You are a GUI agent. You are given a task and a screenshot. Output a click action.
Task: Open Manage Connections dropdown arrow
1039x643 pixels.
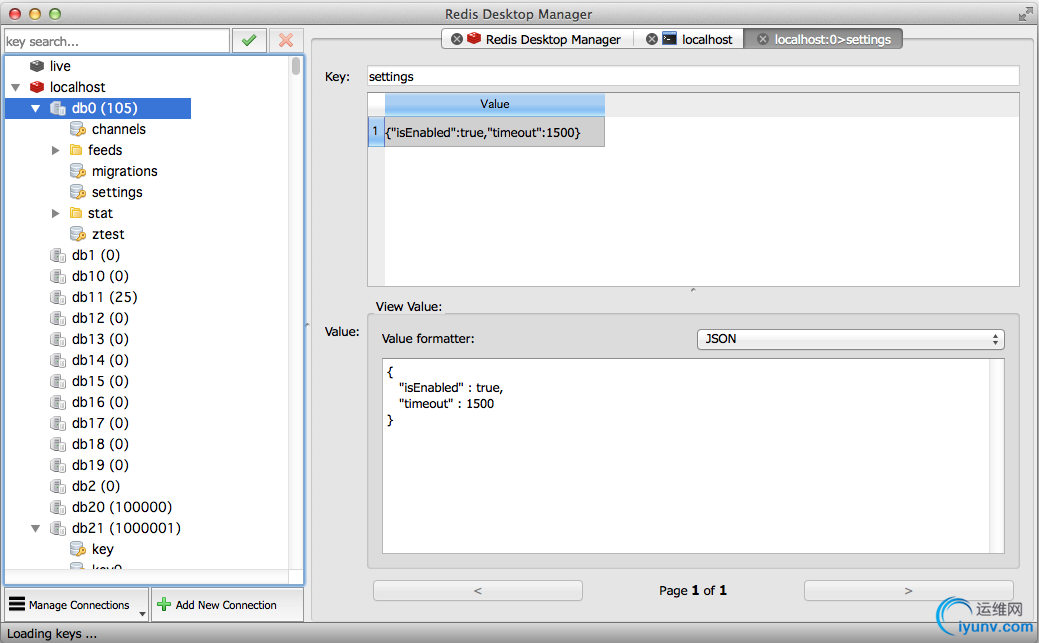(142, 614)
